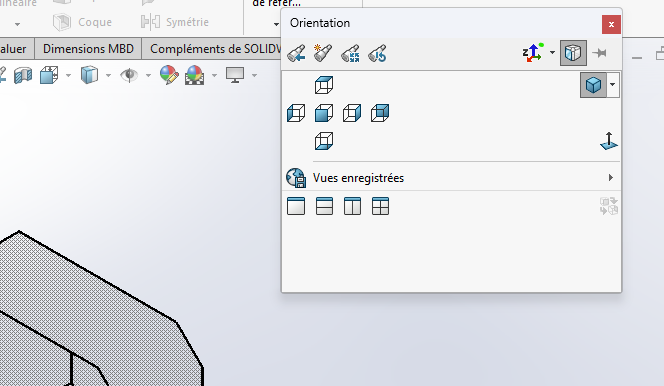Open the Dimensions MBD tab
The height and width of the screenshot is (386, 664).
coord(88,49)
